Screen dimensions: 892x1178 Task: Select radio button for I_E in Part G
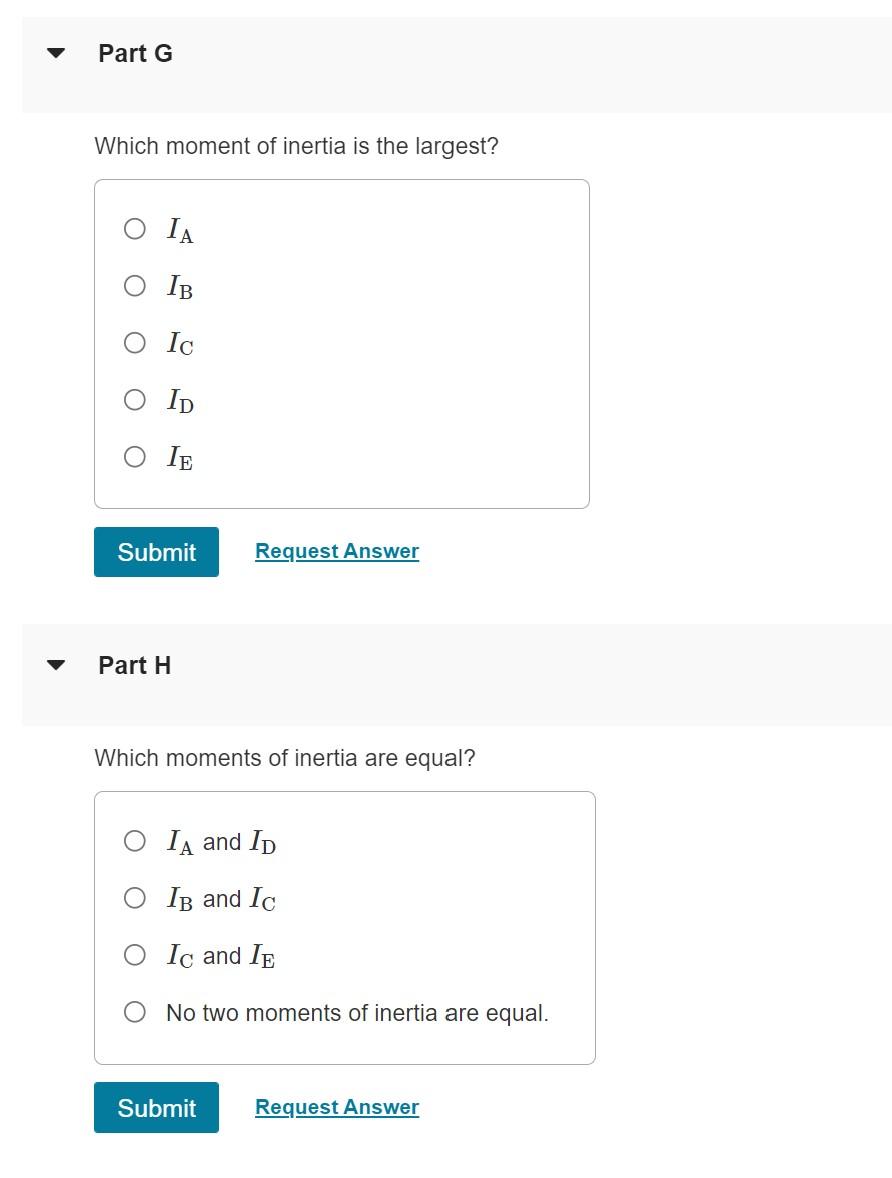coord(134,456)
